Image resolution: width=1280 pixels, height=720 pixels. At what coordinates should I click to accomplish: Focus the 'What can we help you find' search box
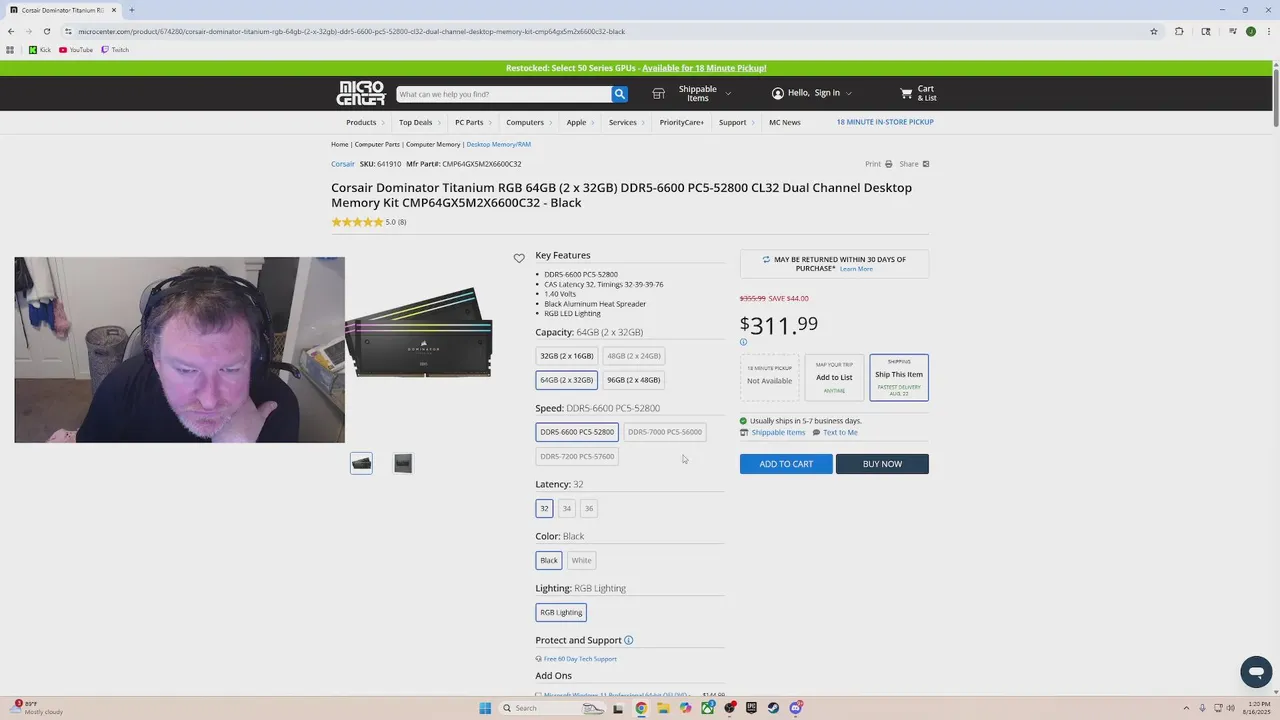[504, 94]
